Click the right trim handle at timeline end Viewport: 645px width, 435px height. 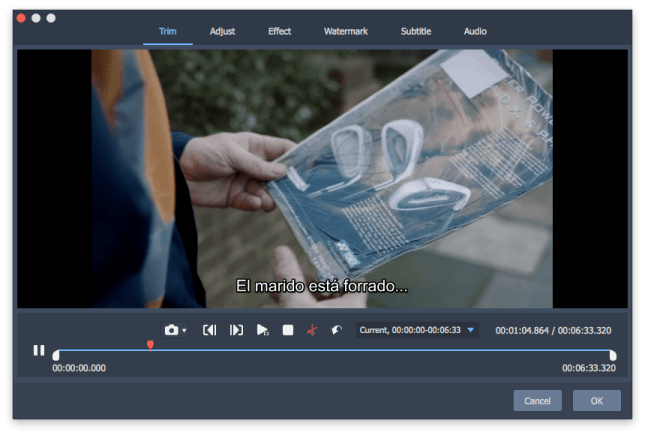pos(612,355)
